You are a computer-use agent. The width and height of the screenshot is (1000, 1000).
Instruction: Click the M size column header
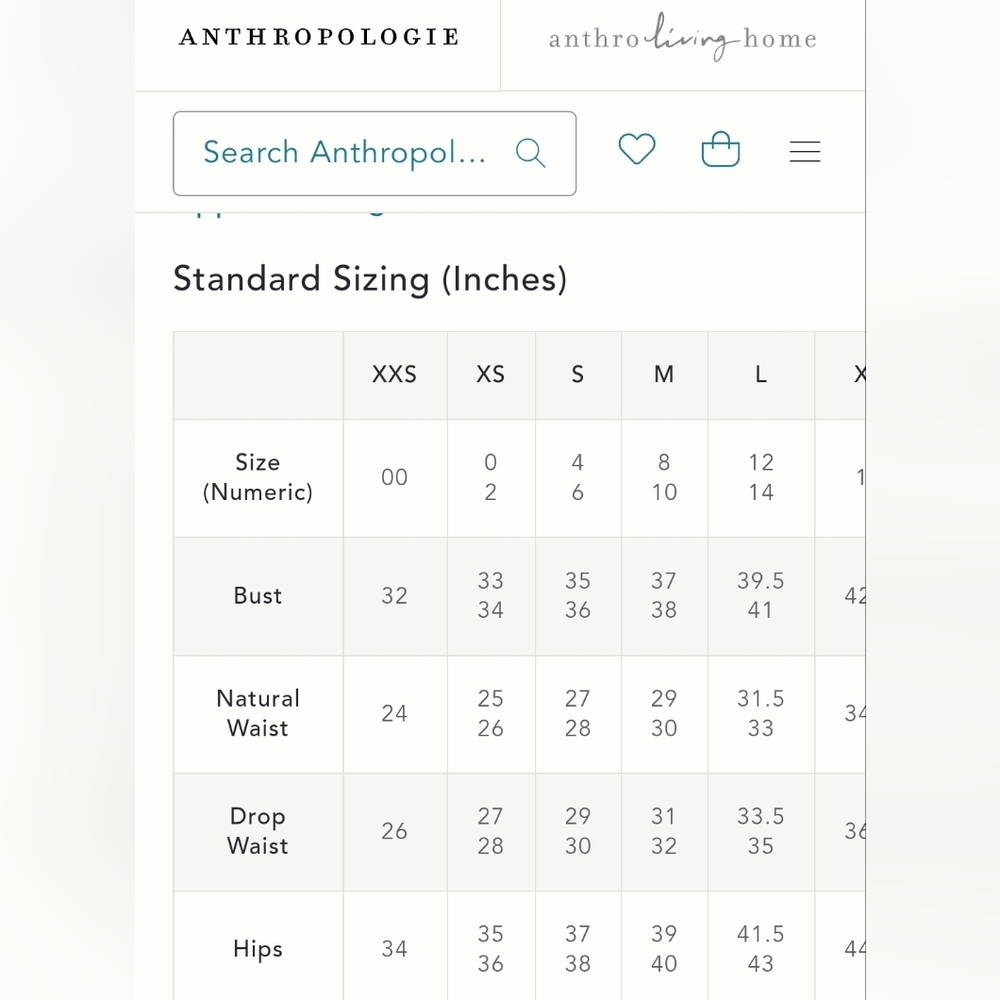(664, 374)
